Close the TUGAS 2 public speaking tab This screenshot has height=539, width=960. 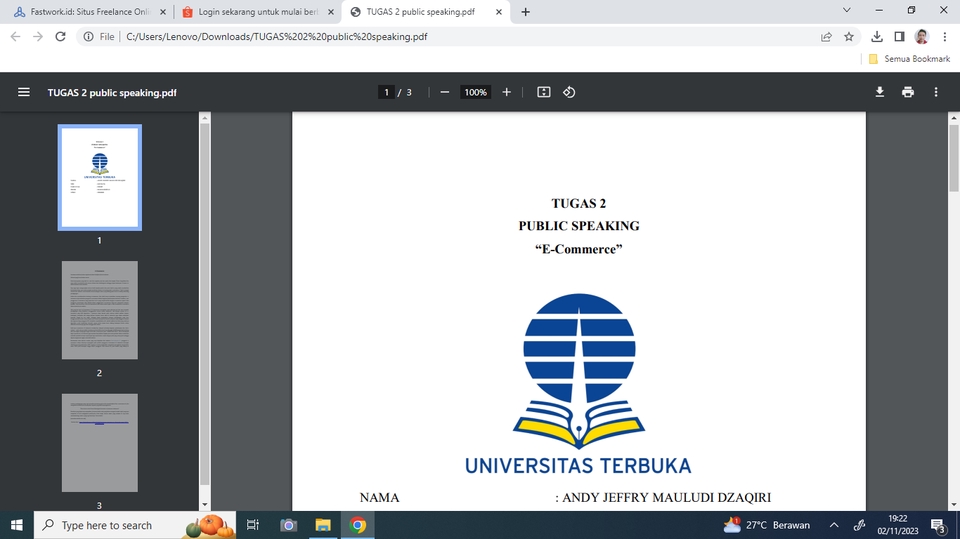[498, 12]
